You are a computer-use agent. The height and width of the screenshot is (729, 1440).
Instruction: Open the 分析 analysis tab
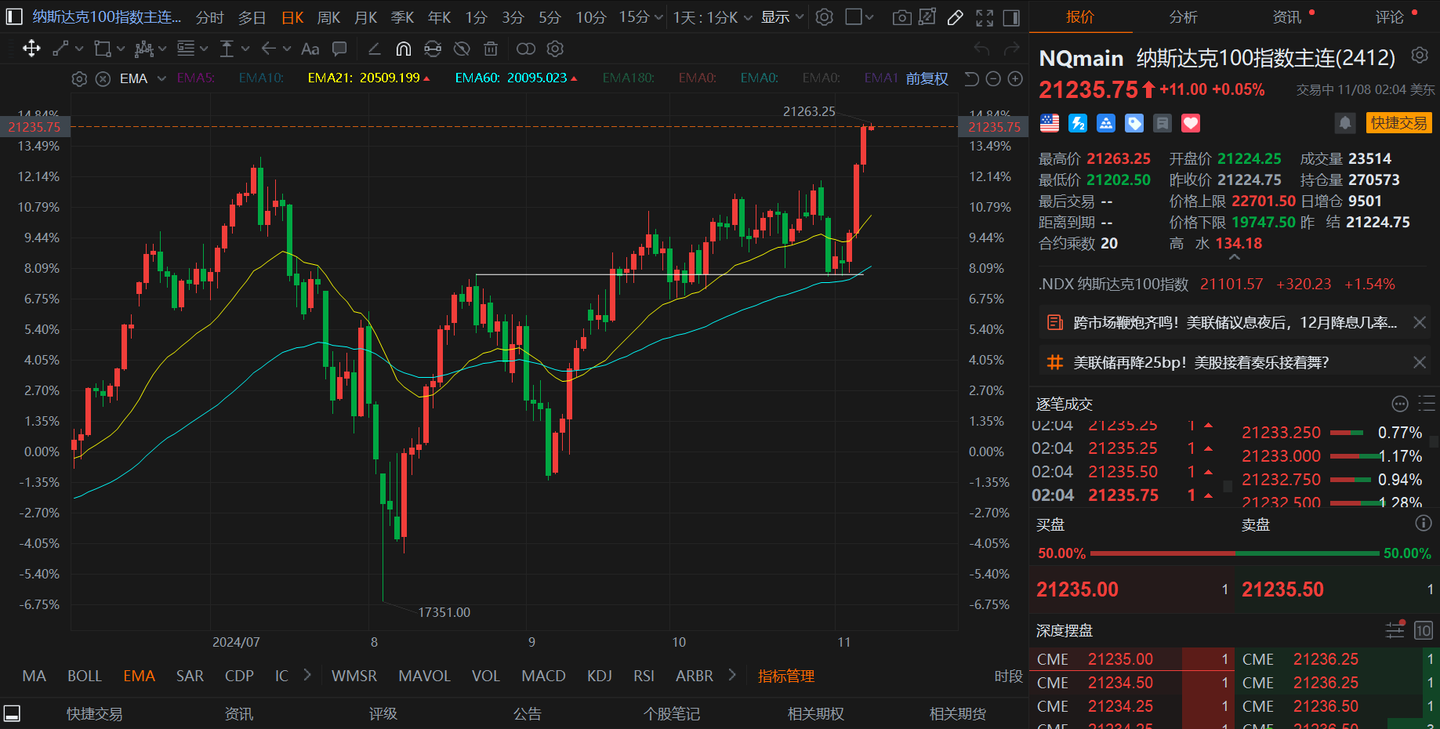click(1183, 17)
